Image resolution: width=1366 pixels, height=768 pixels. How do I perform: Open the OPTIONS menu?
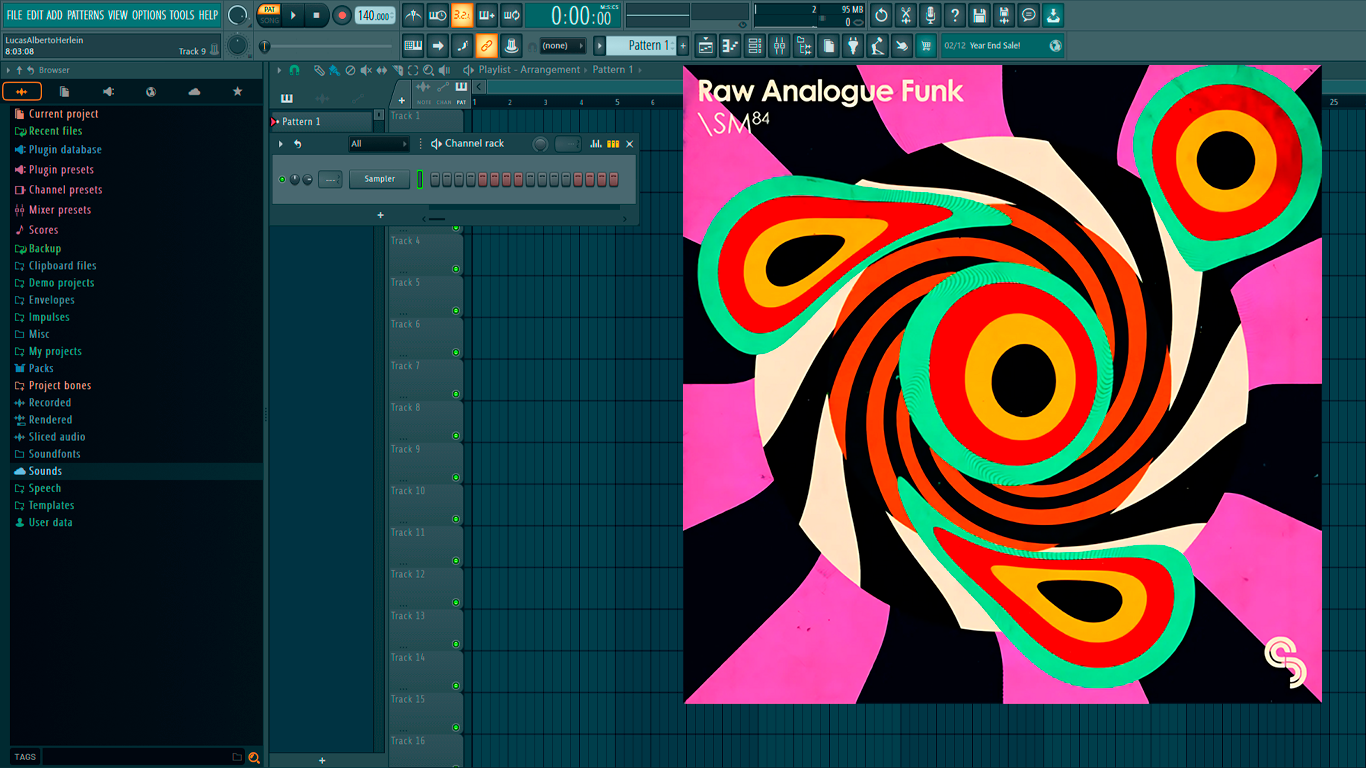tap(149, 15)
